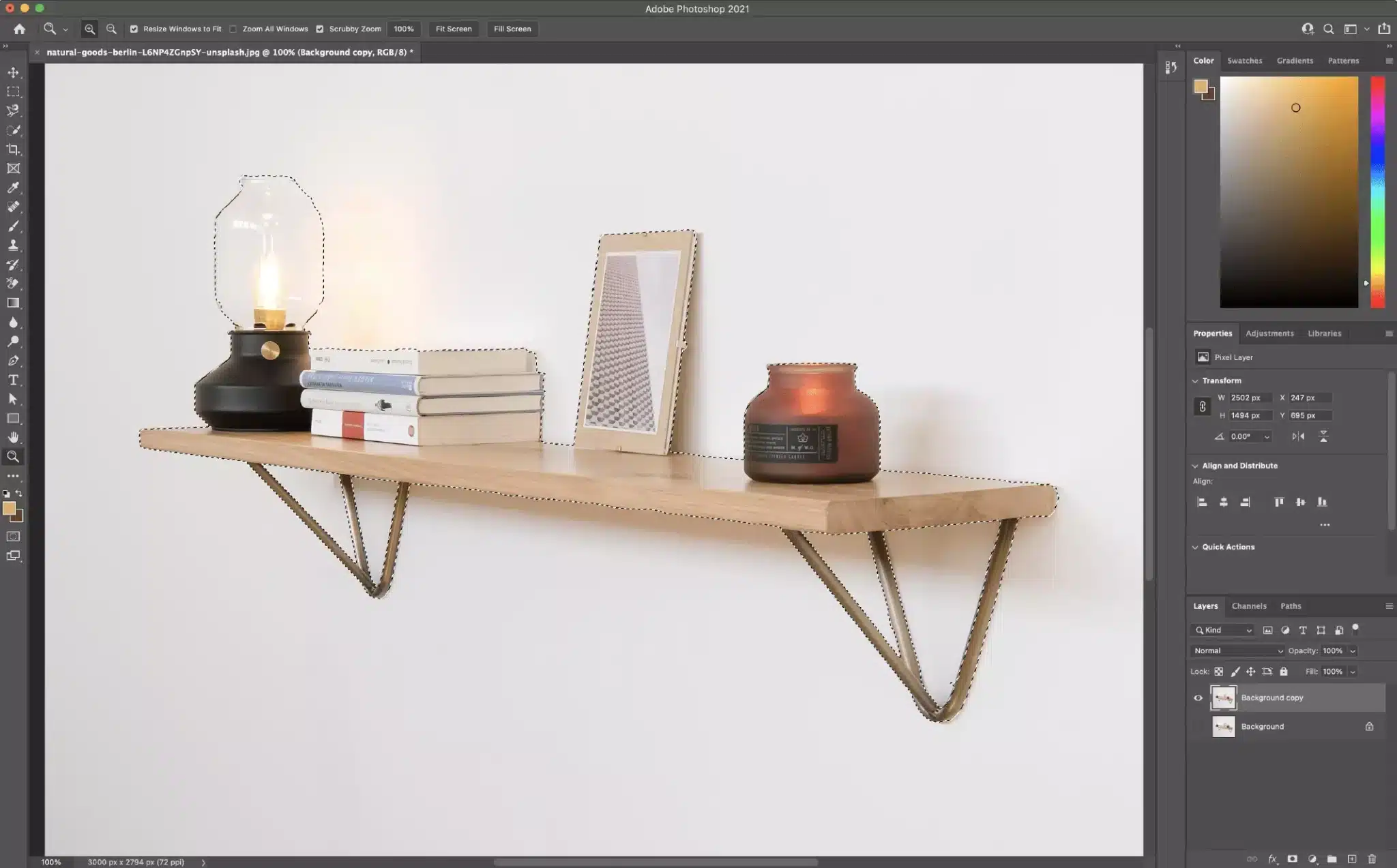Viewport: 1397px width, 868px height.
Task: Select the Type tool
Action: pos(14,379)
